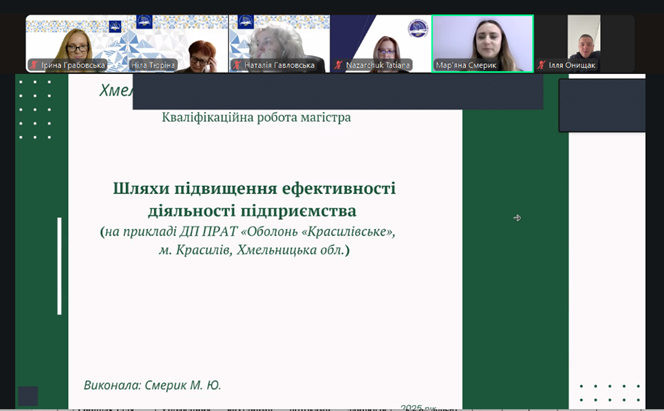The height and width of the screenshot is (411, 664).
Task: Select Наталія Гавловська's video tile
Action: [279, 43]
